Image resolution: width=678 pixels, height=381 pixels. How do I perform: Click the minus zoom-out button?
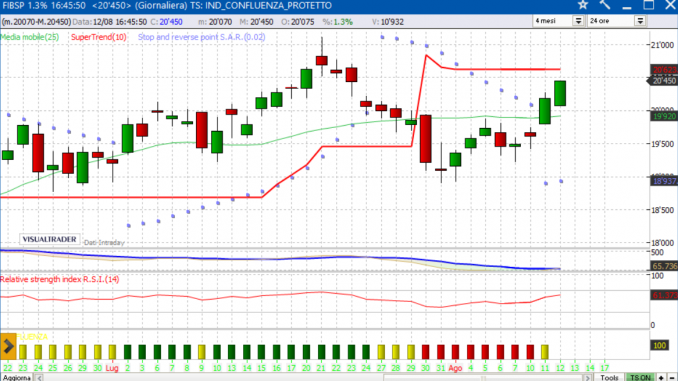(672, 378)
